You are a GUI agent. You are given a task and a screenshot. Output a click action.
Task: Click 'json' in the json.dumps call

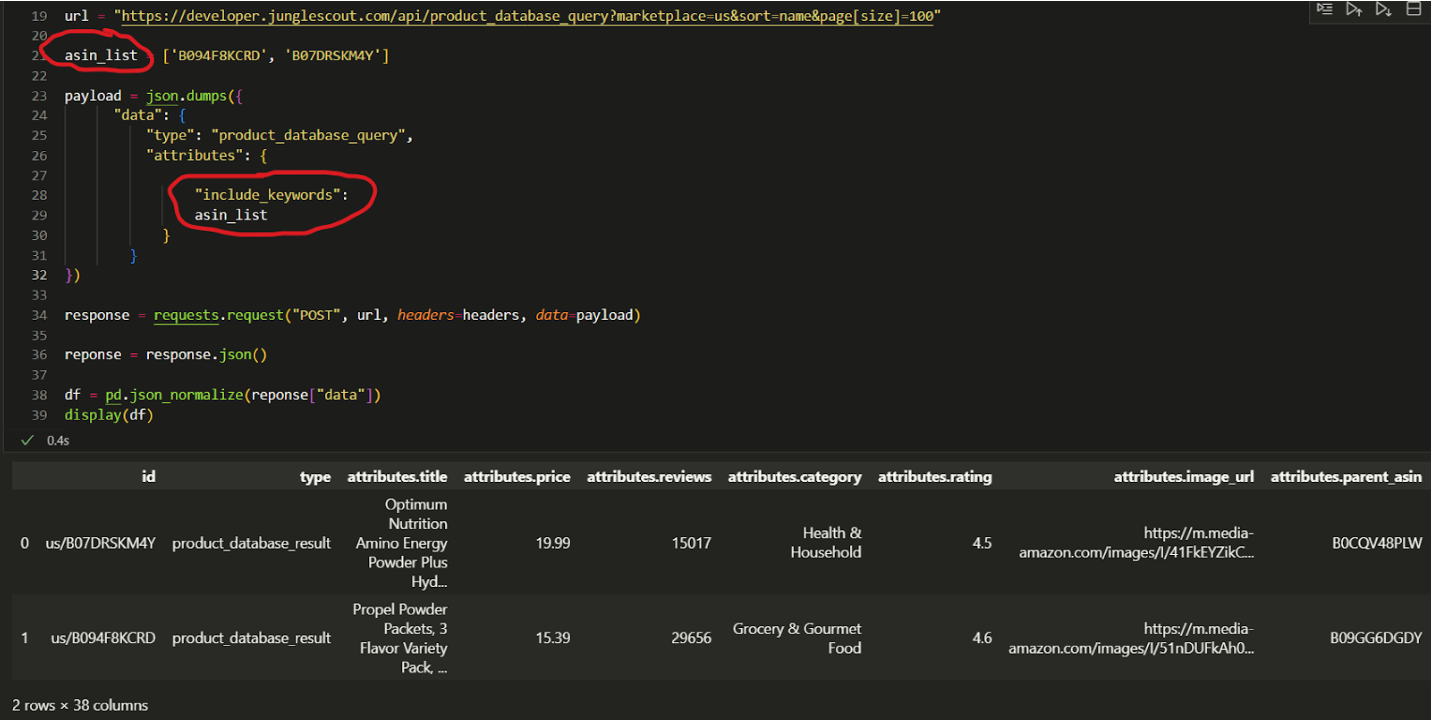[161, 96]
